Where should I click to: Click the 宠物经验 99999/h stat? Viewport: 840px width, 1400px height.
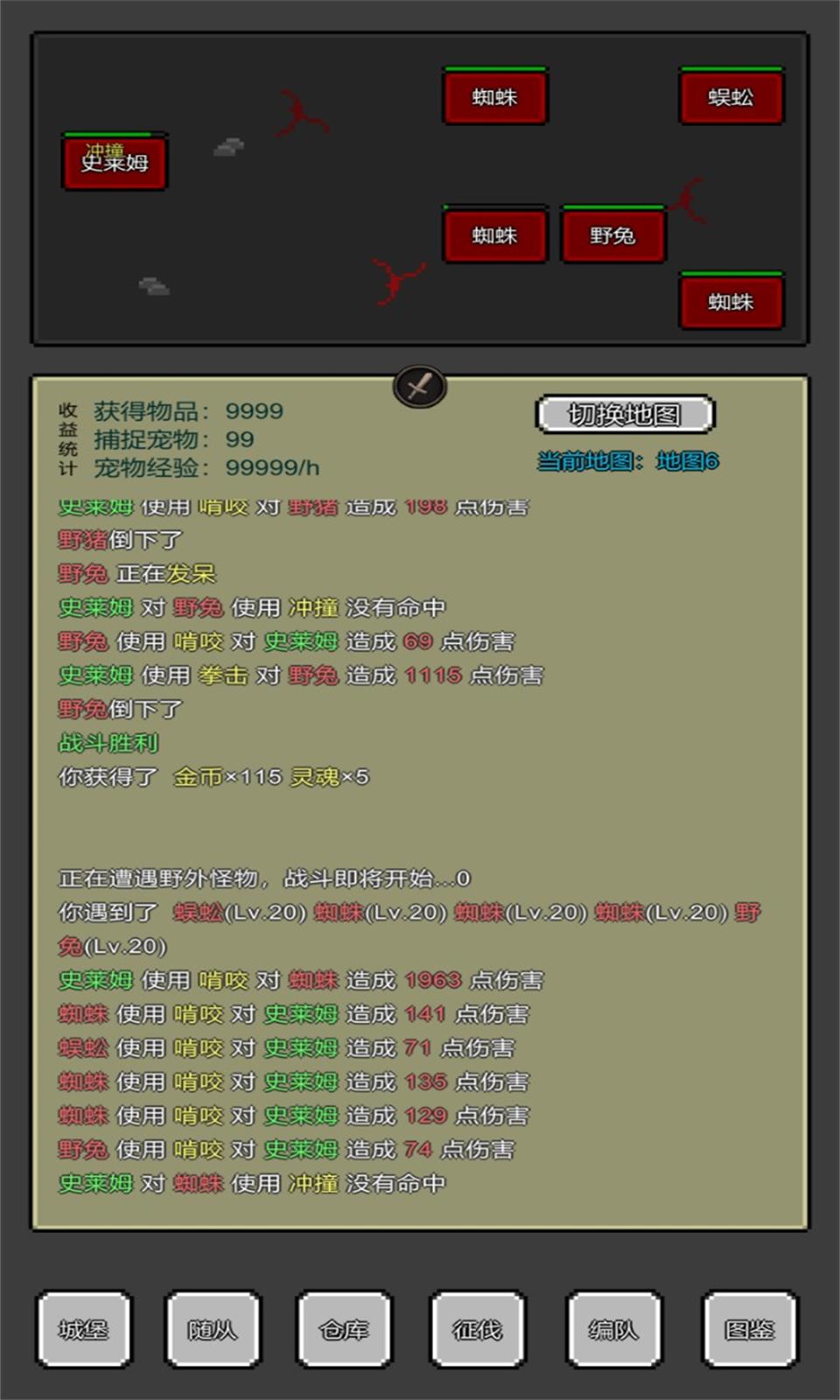coord(206,468)
